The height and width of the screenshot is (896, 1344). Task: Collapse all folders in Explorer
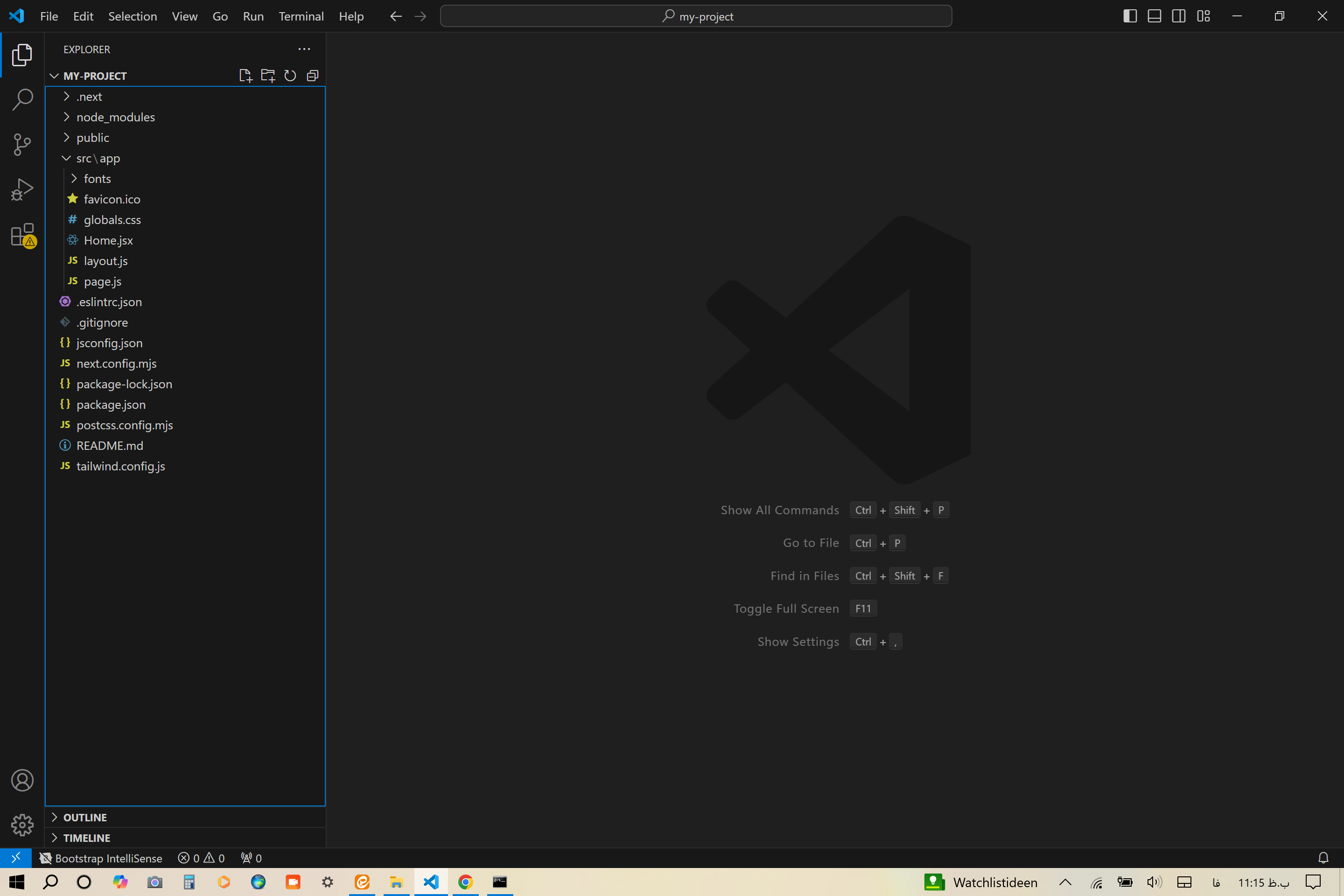point(313,76)
